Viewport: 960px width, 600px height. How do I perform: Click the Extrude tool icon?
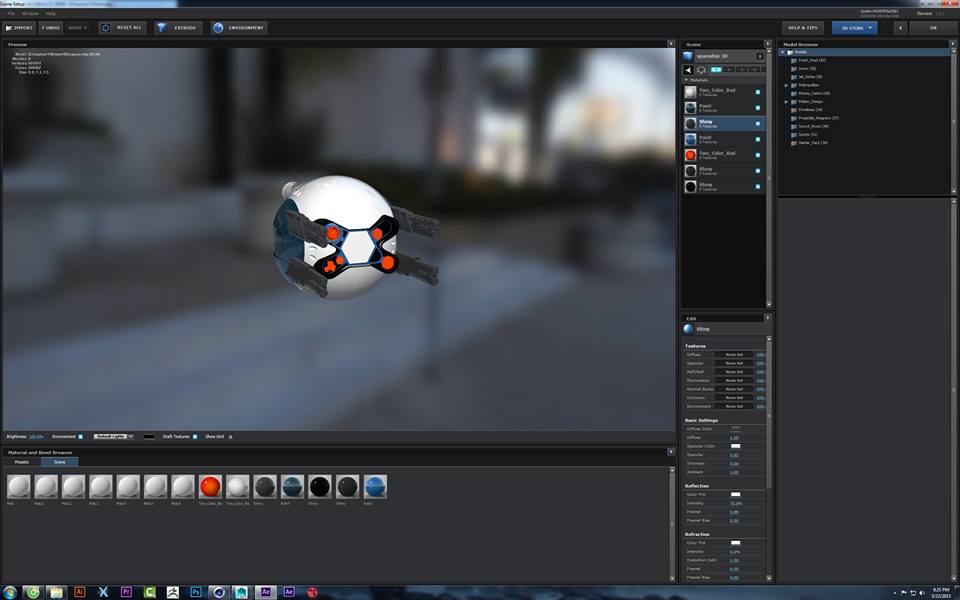pyautogui.click(x=163, y=28)
